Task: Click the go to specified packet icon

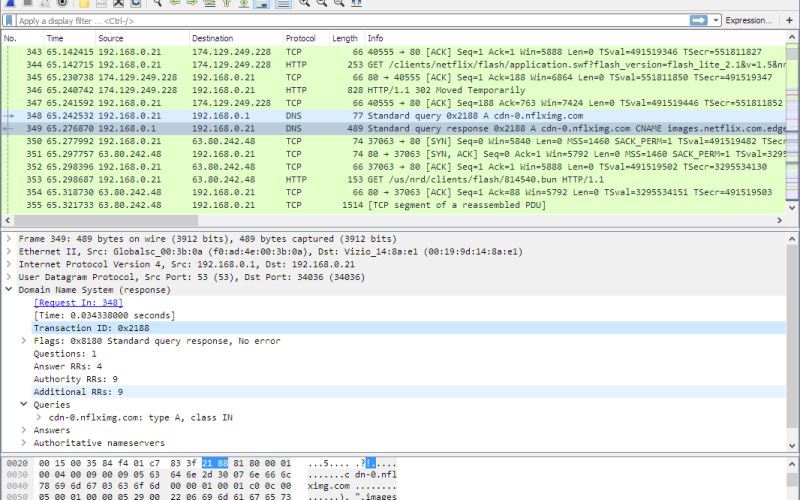Action: coord(209,3)
